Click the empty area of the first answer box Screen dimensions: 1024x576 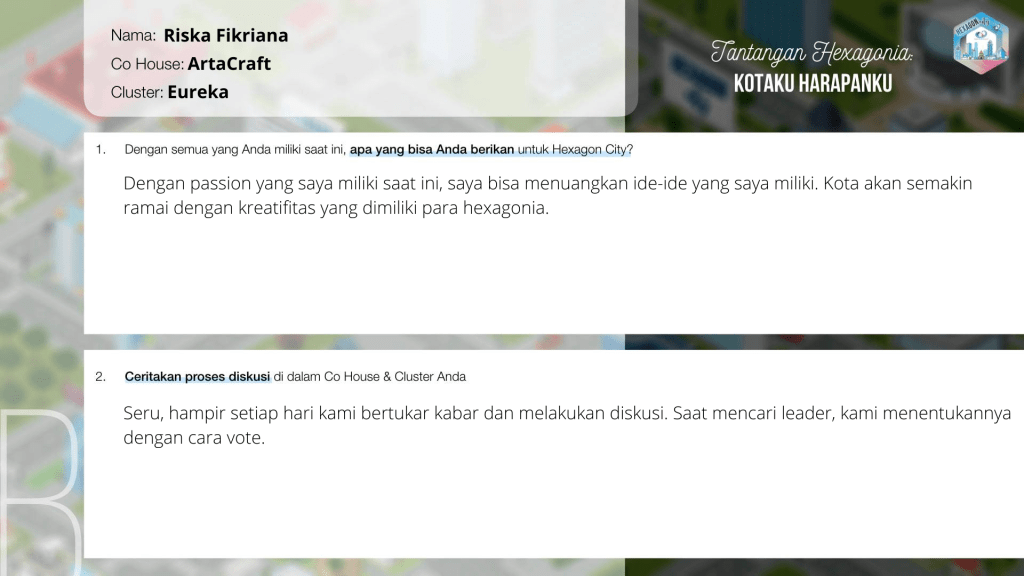click(554, 278)
